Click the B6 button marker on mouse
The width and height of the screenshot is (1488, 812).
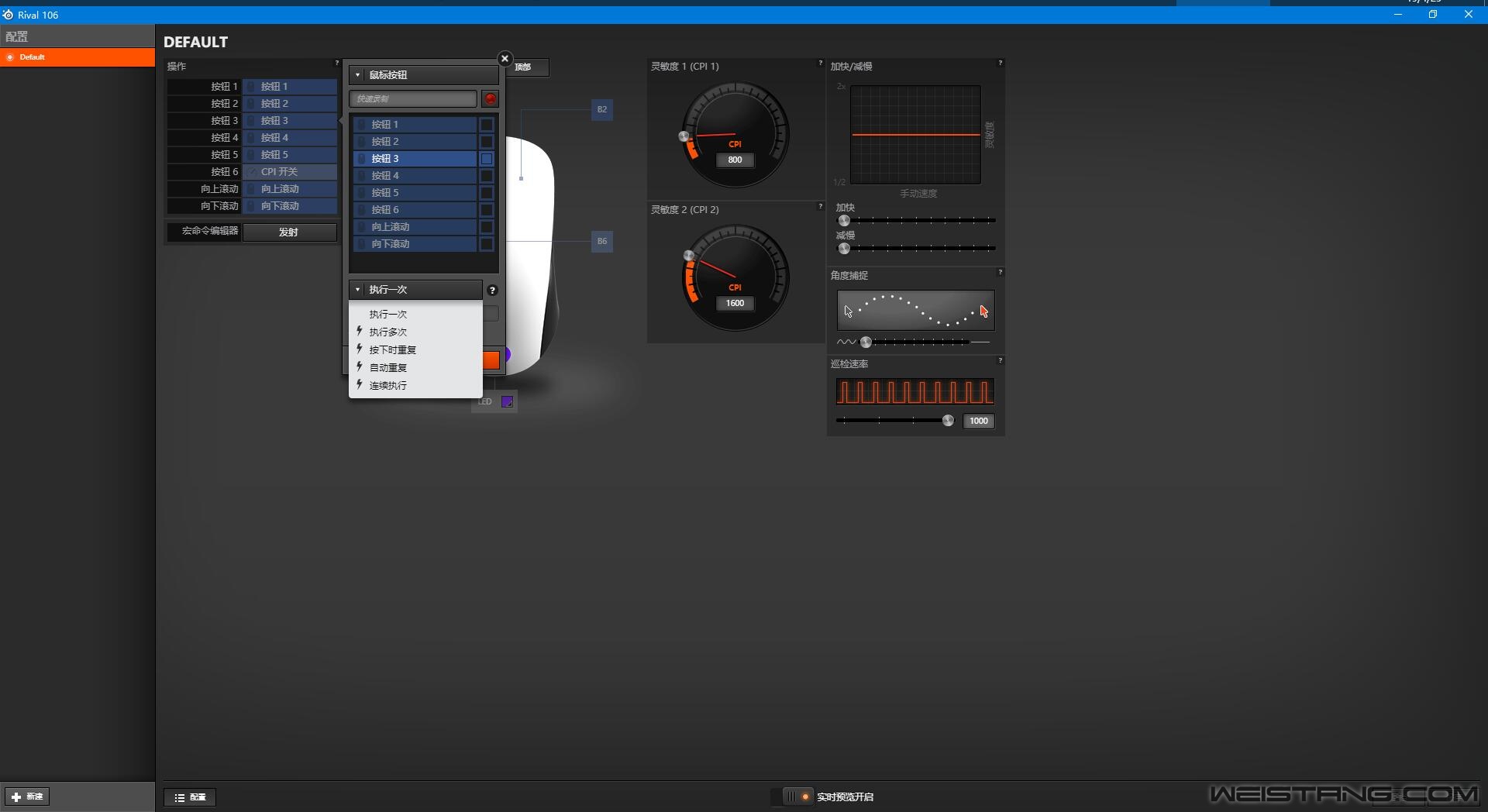602,242
